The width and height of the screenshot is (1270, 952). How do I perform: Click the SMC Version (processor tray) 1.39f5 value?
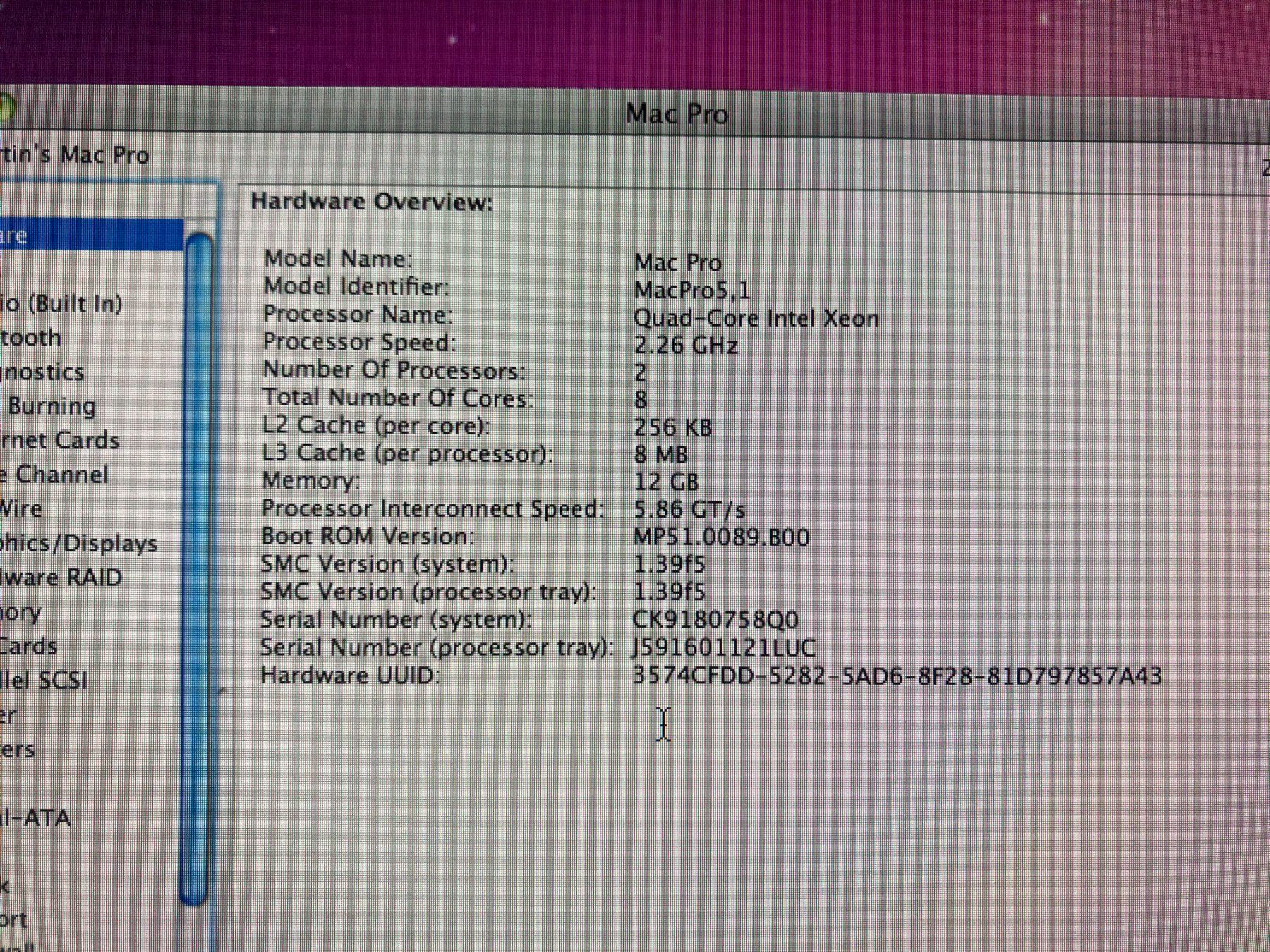coord(670,592)
